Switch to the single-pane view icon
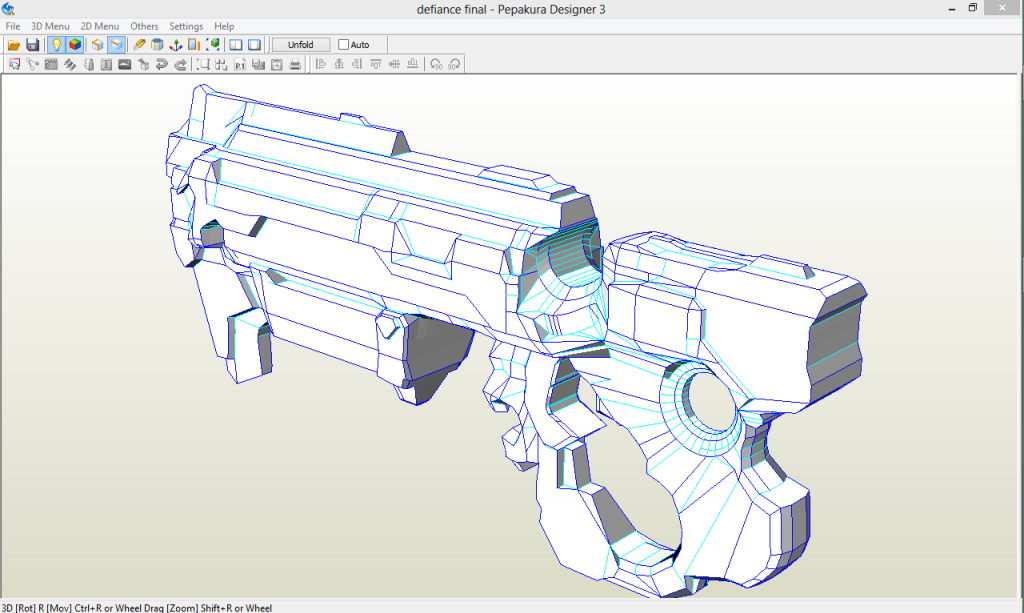Viewport: 1024px width, 613px height. coord(255,44)
